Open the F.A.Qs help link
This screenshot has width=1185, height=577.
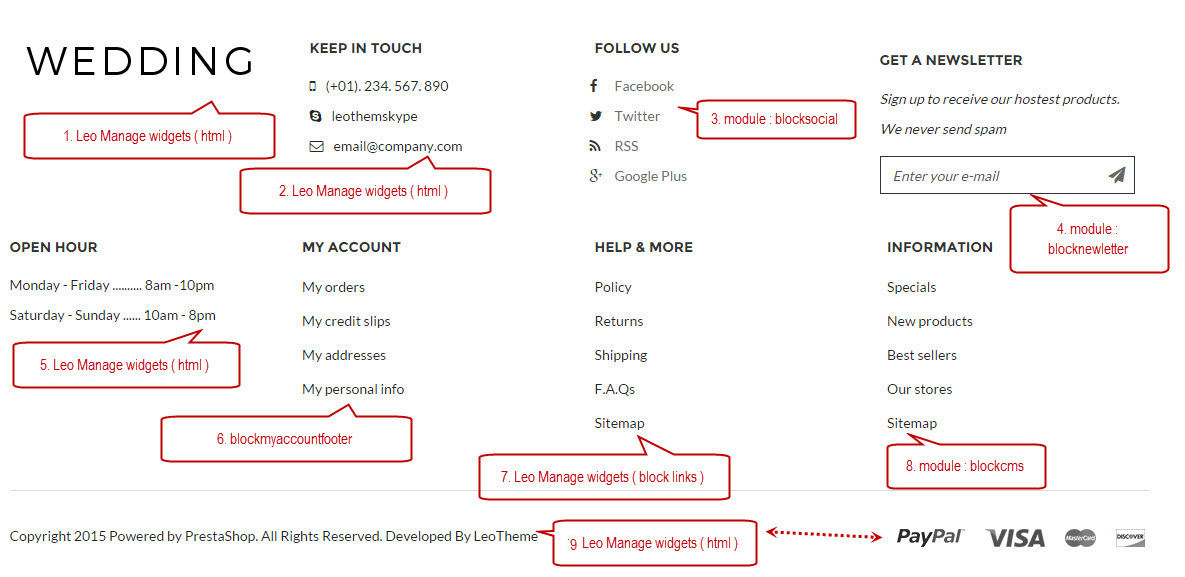tap(614, 389)
